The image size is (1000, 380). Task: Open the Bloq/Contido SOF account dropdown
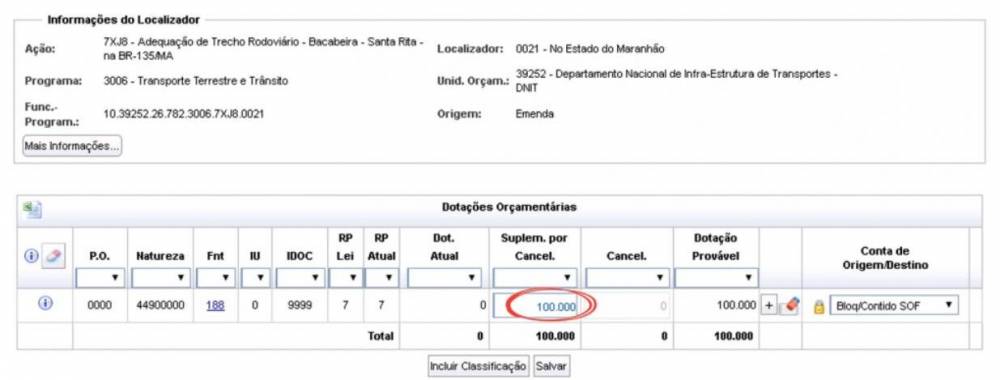coord(893,306)
